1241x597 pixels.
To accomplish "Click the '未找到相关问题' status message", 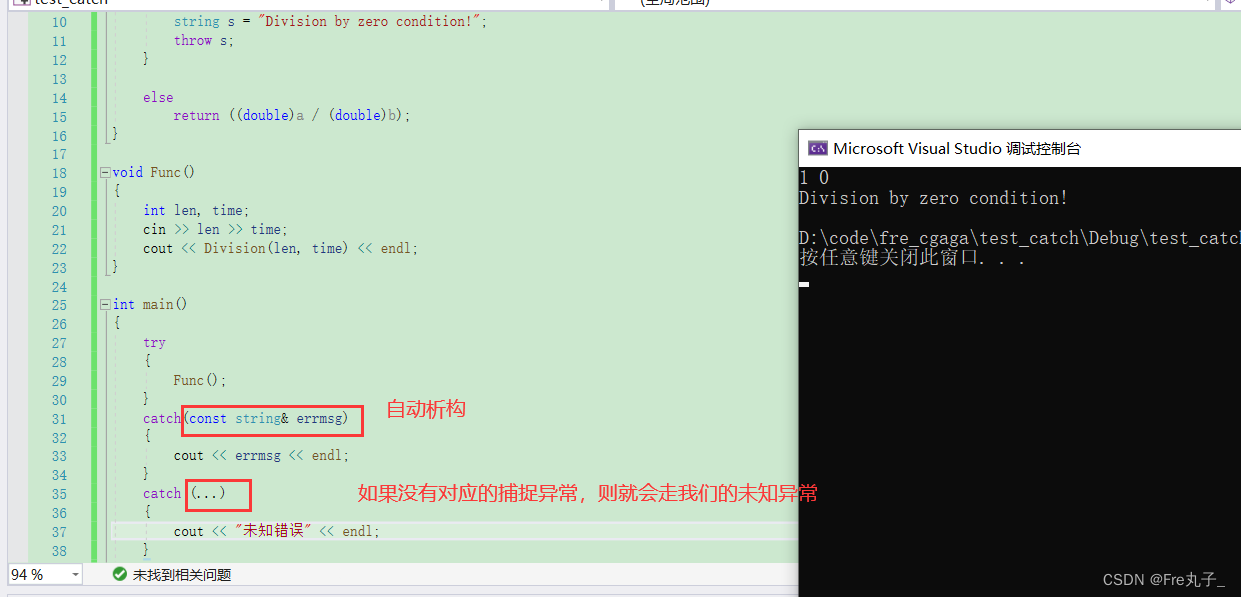I will coord(182,575).
